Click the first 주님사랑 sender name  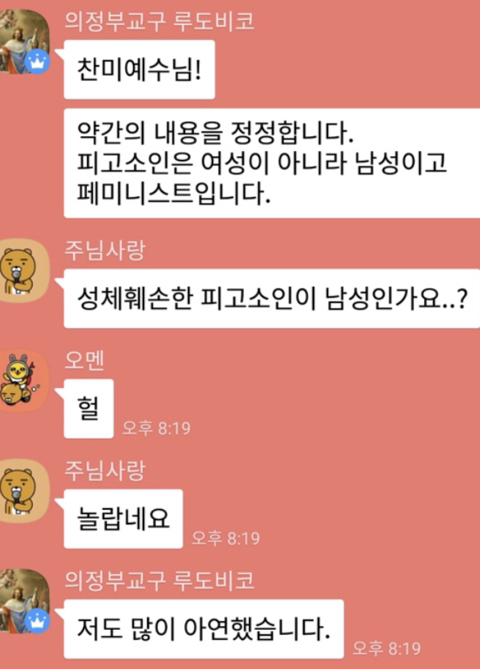coord(105,250)
